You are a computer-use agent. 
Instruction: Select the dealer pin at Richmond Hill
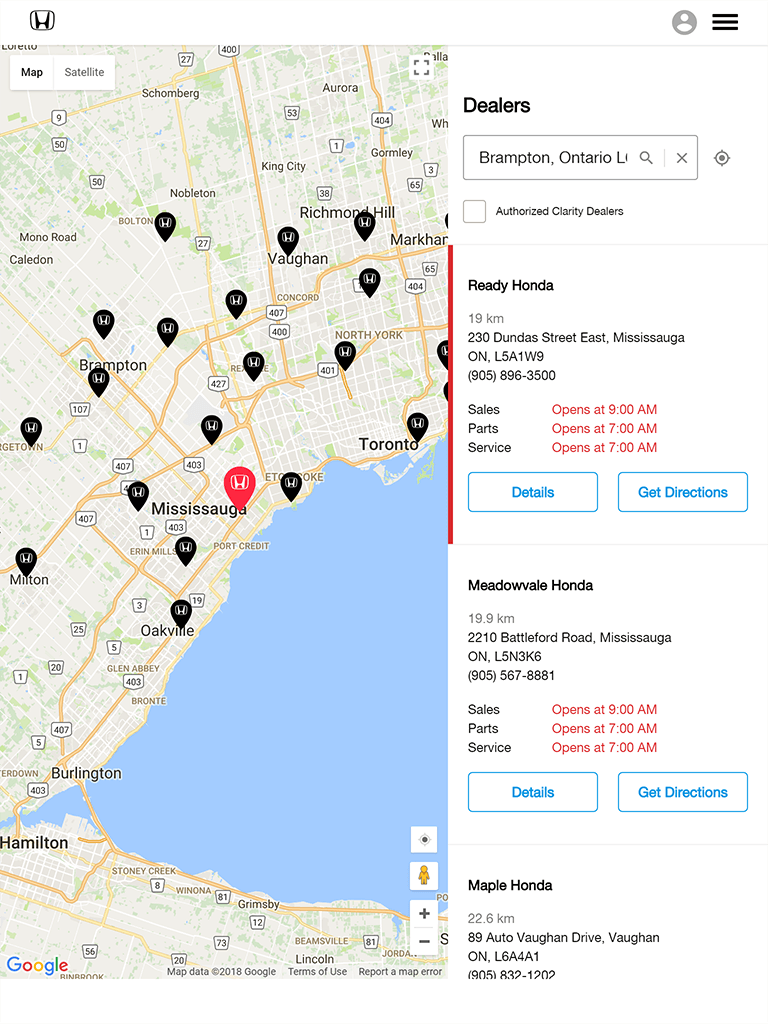pyautogui.click(x=365, y=226)
